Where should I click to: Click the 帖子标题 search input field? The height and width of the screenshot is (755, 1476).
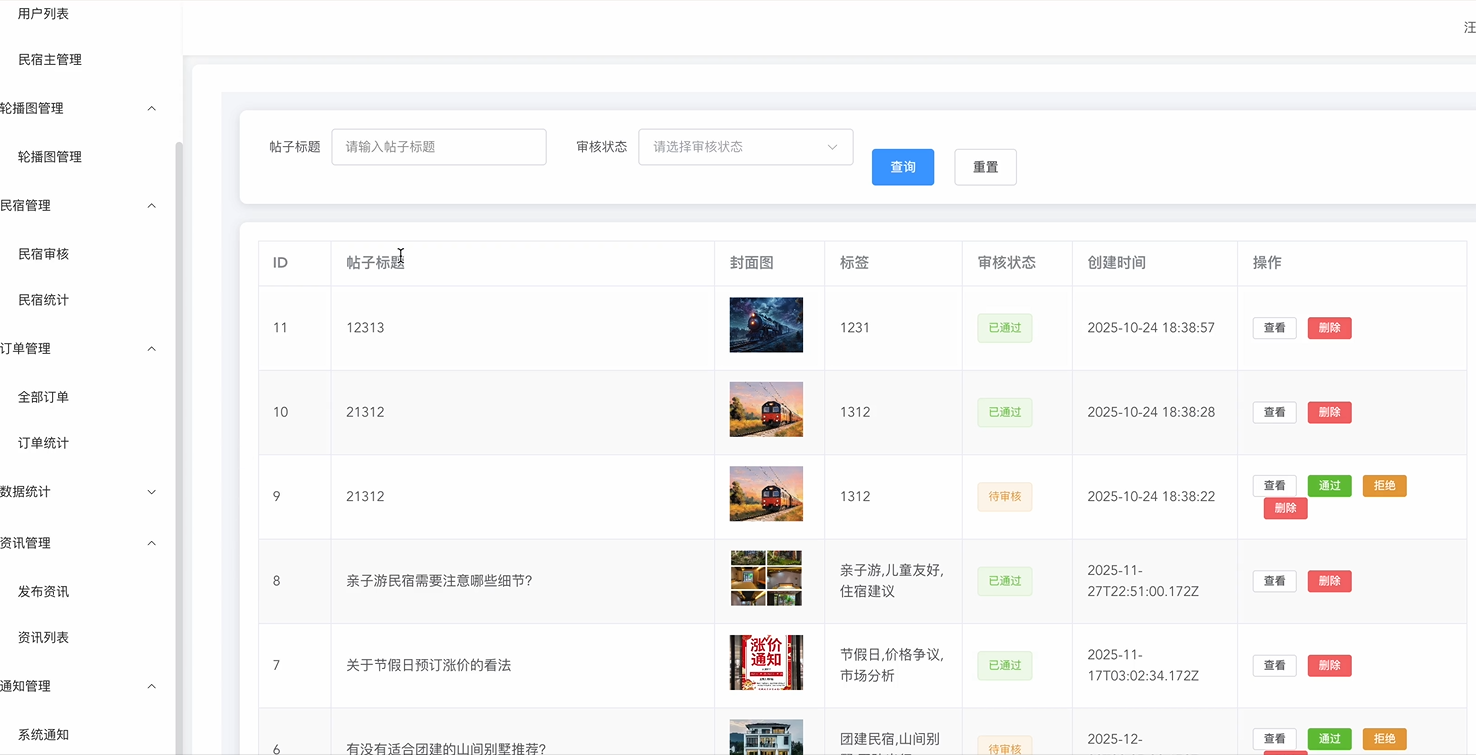[438, 147]
